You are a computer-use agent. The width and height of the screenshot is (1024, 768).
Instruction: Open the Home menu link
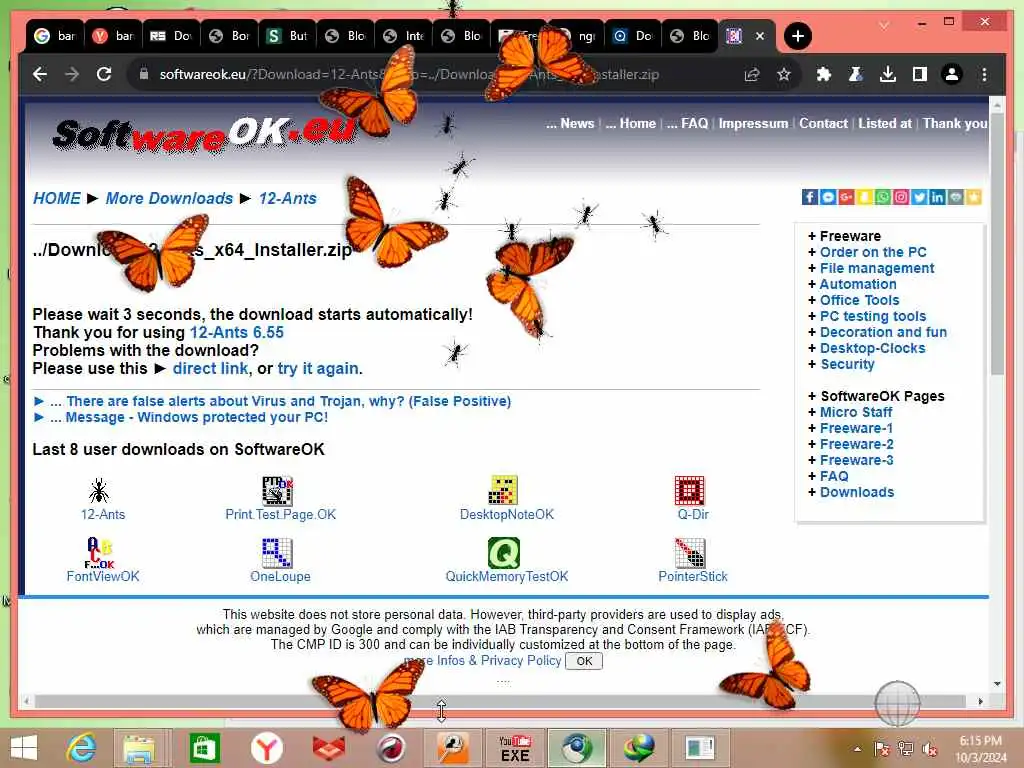click(x=631, y=123)
